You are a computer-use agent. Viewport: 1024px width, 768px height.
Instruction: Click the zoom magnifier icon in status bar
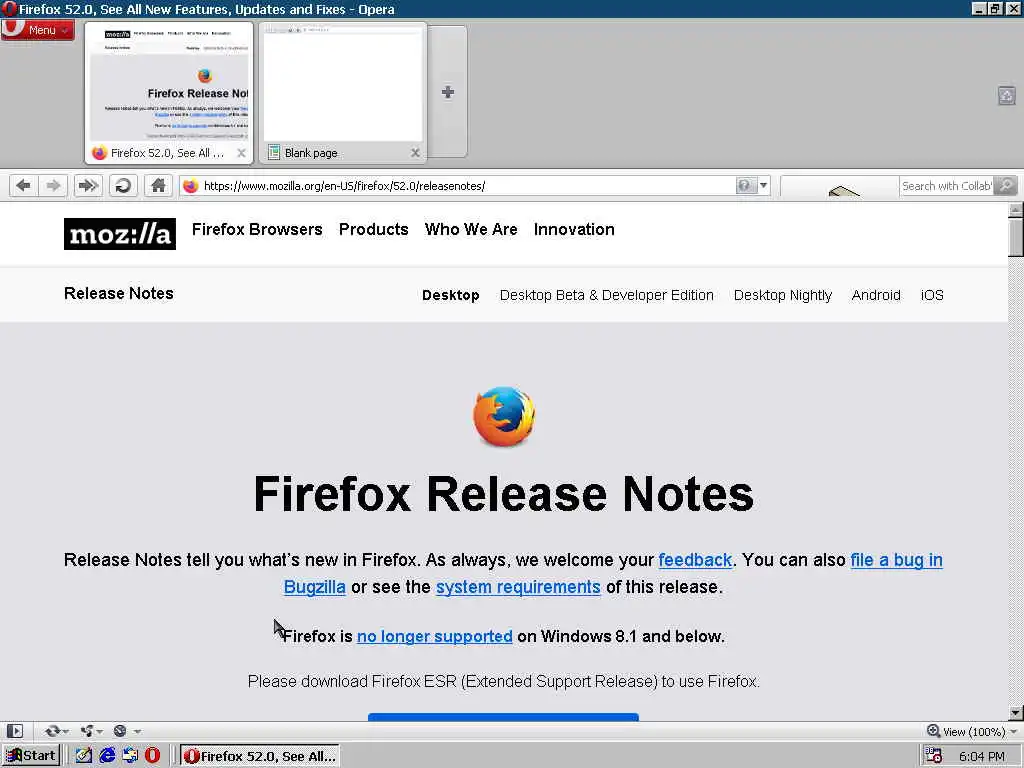[x=933, y=731]
